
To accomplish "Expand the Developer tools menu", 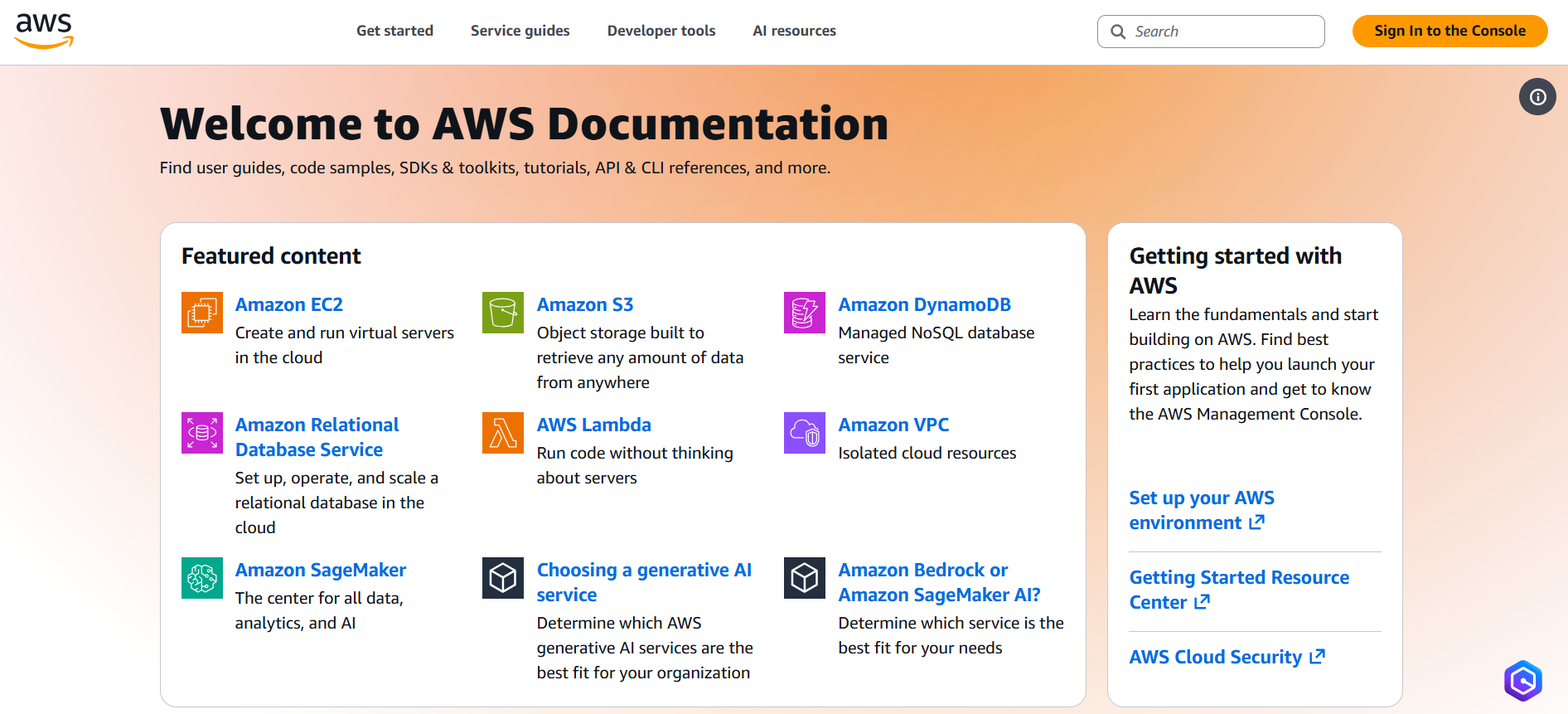I will point(661,31).
